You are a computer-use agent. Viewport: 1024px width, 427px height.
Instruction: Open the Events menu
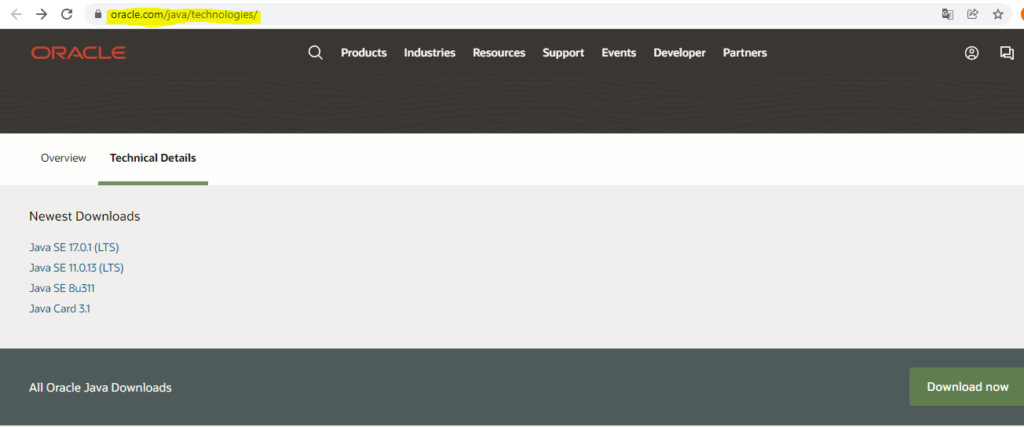pyautogui.click(x=618, y=53)
